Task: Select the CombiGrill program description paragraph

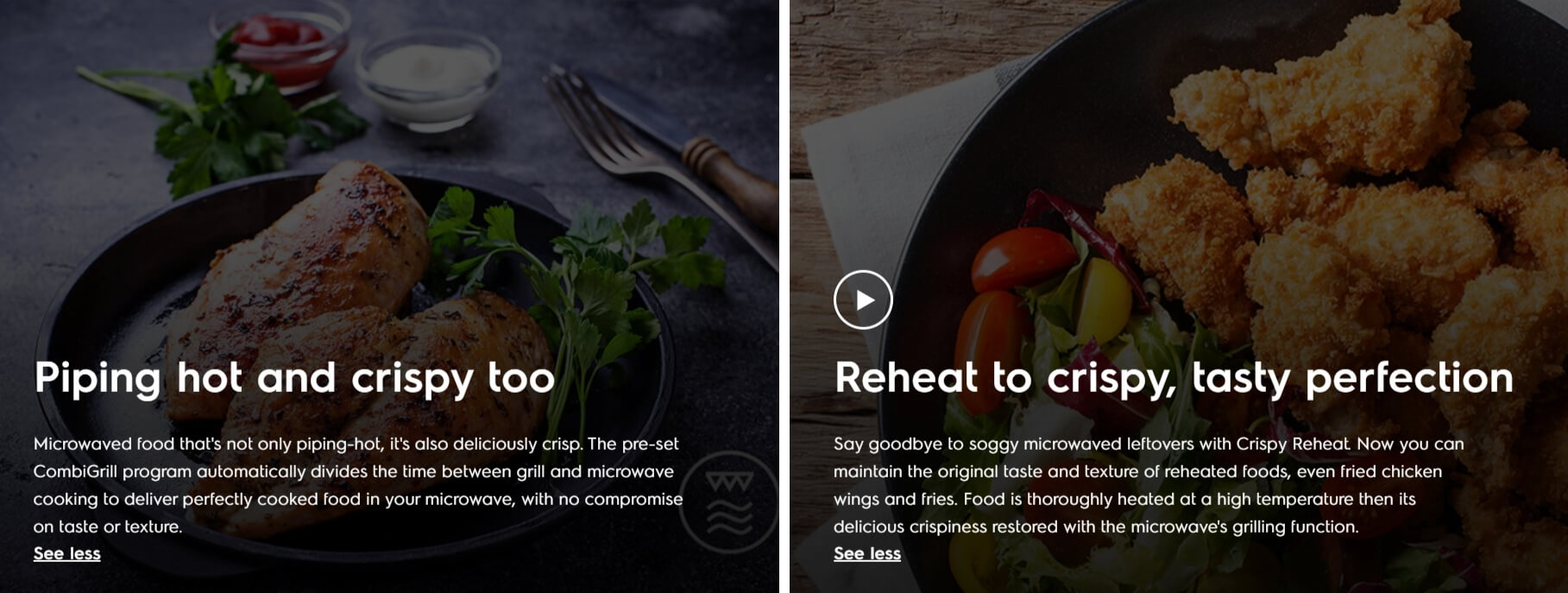Action: tap(358, 485)
